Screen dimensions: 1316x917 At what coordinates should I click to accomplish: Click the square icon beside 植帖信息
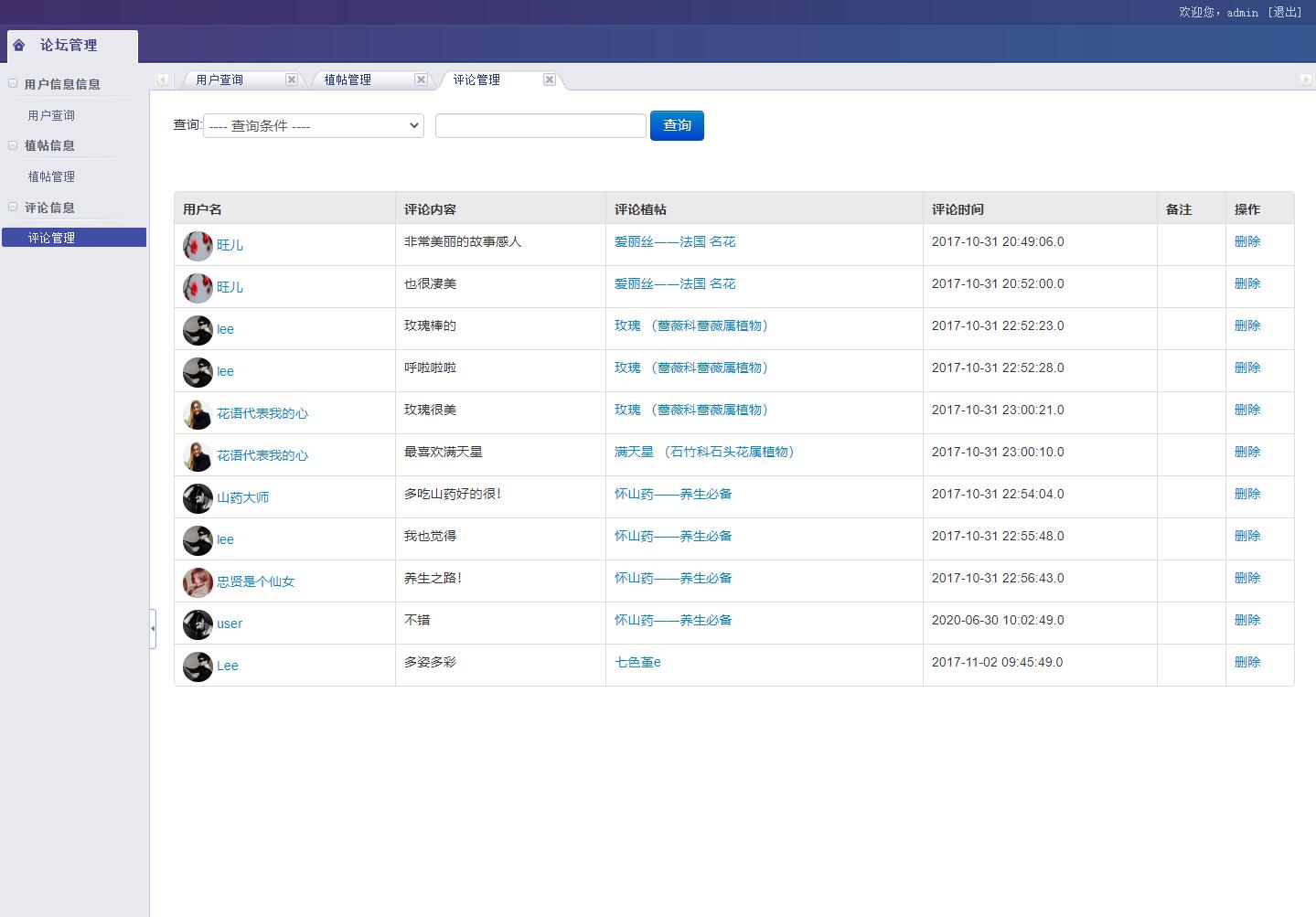12,144
